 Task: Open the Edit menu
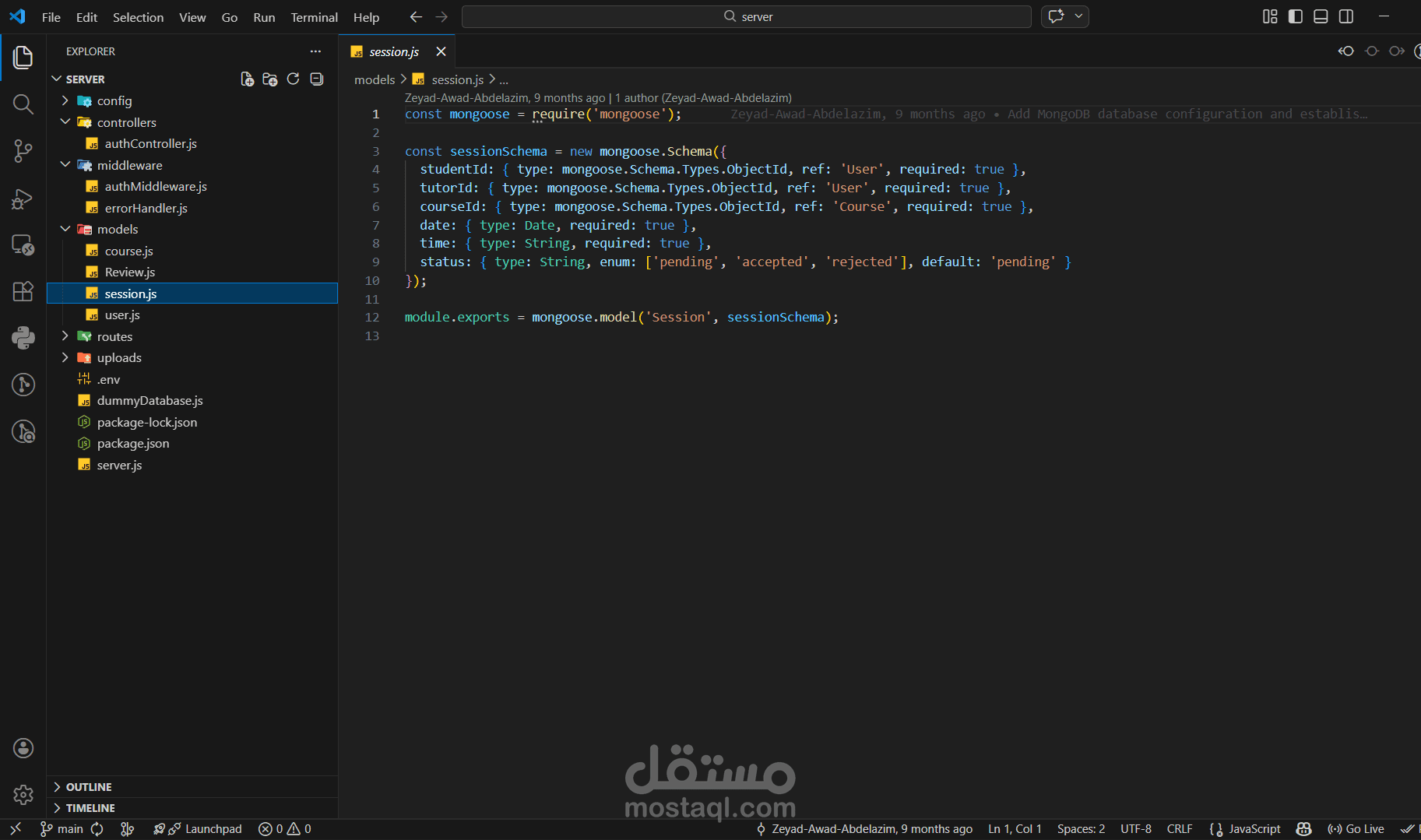86,17
